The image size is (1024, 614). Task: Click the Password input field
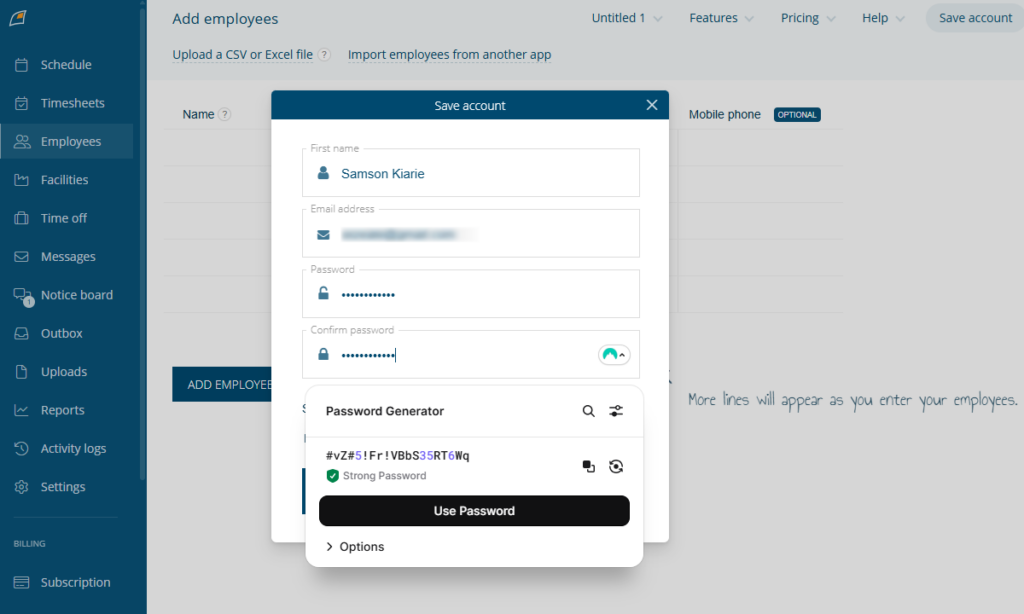(x=471, y=294)
